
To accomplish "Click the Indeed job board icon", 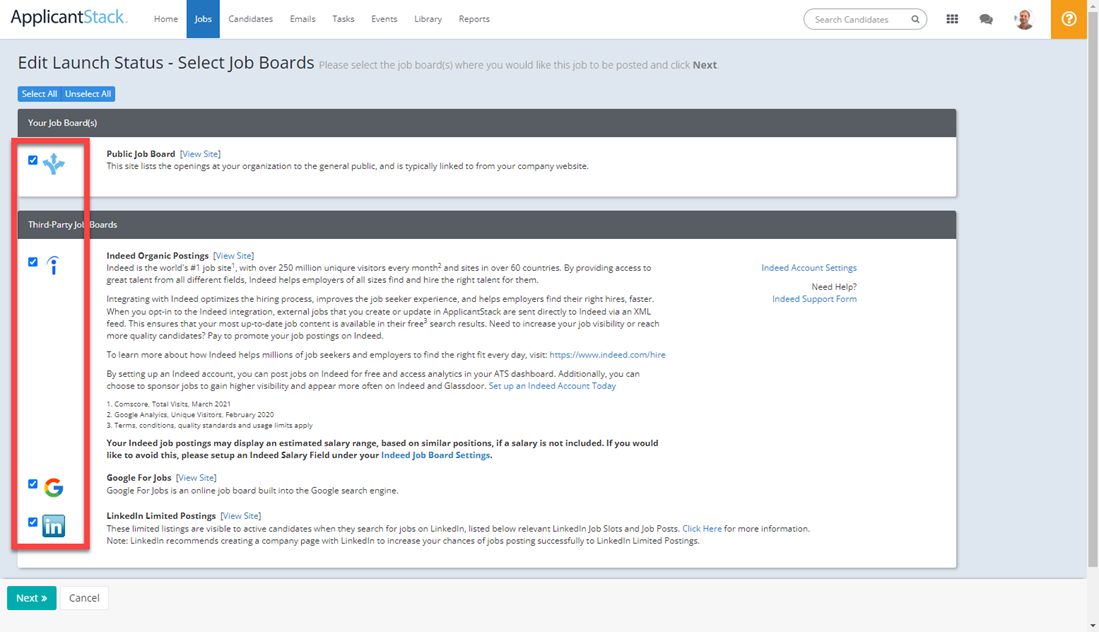I will pyautogui.click(x=53, y=265).
